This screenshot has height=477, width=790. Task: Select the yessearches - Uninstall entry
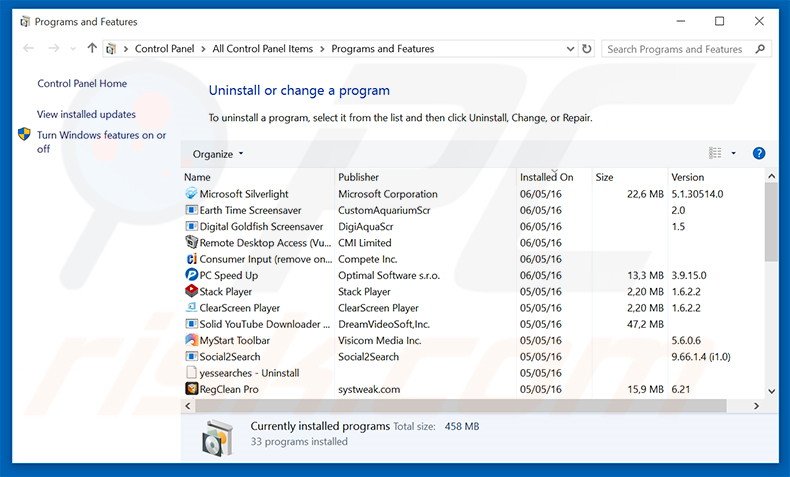[249, 373]
